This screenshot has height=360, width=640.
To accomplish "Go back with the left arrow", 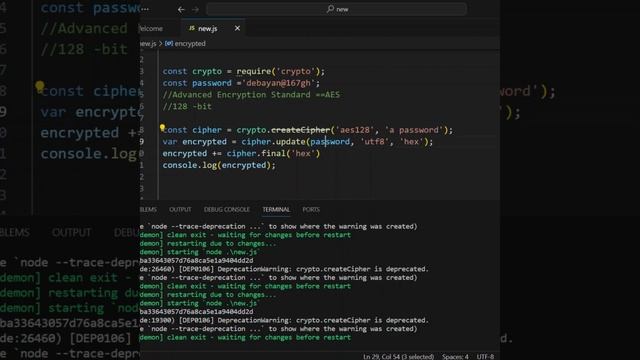I will [x=181, y=9].
